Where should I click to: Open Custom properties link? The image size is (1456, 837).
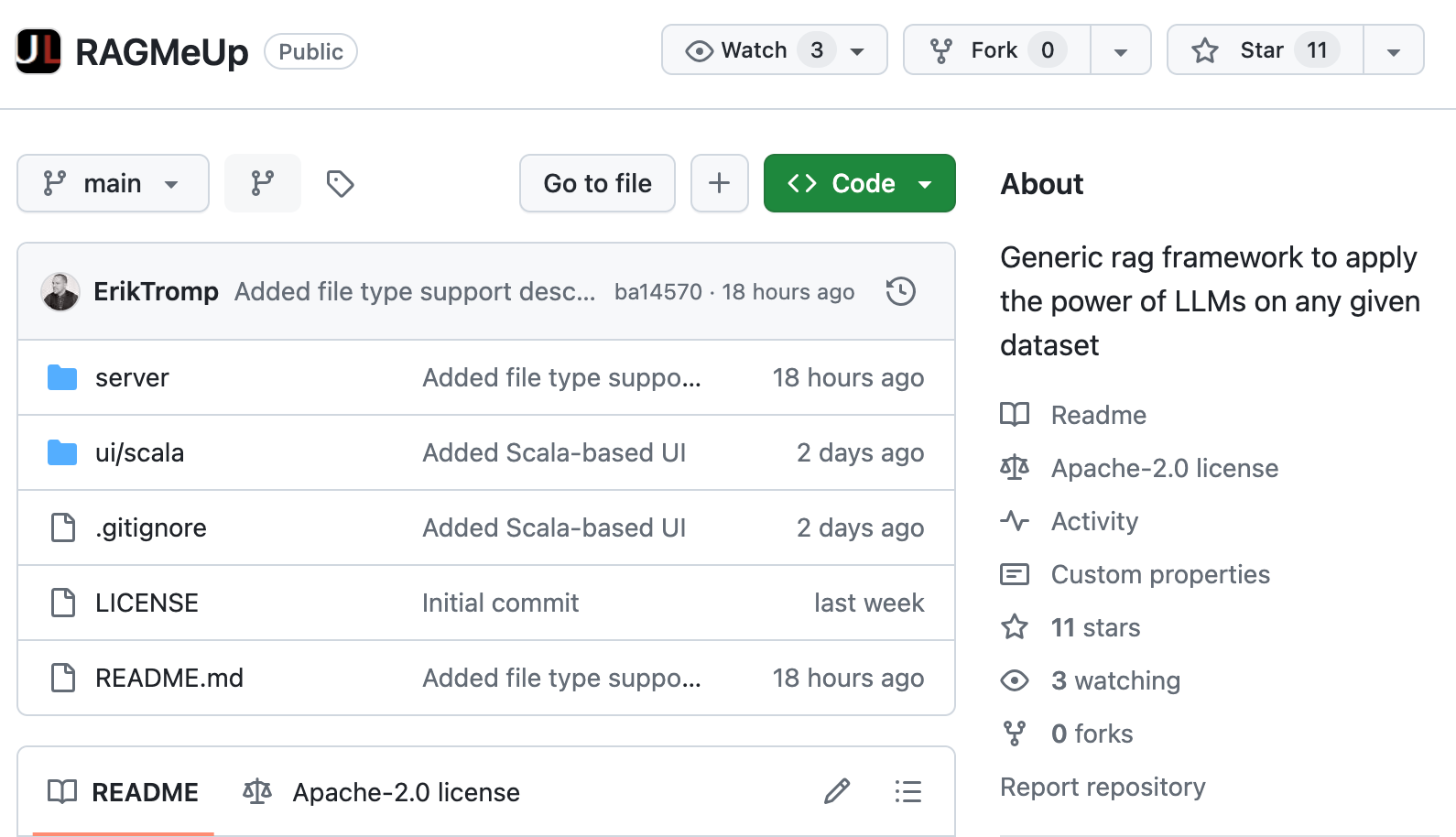(x=1160, y=574)
